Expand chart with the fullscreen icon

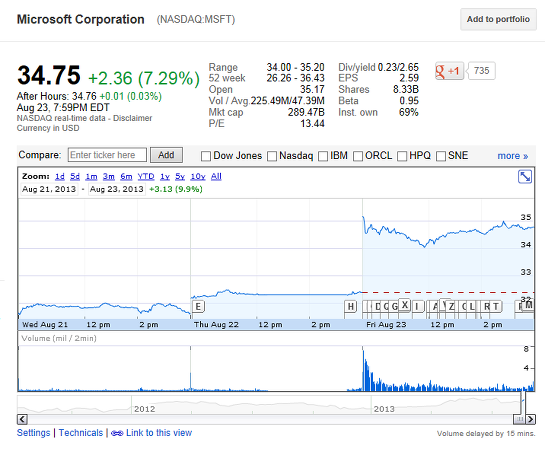[525, 177]
